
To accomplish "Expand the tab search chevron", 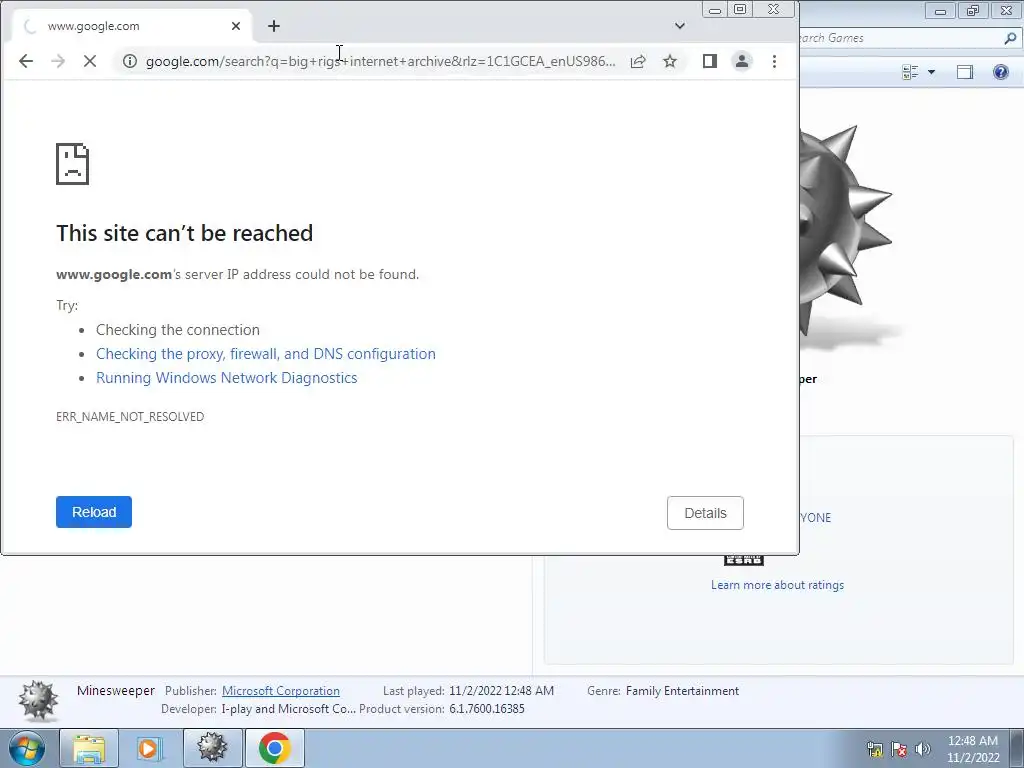I will click(680, 26).
